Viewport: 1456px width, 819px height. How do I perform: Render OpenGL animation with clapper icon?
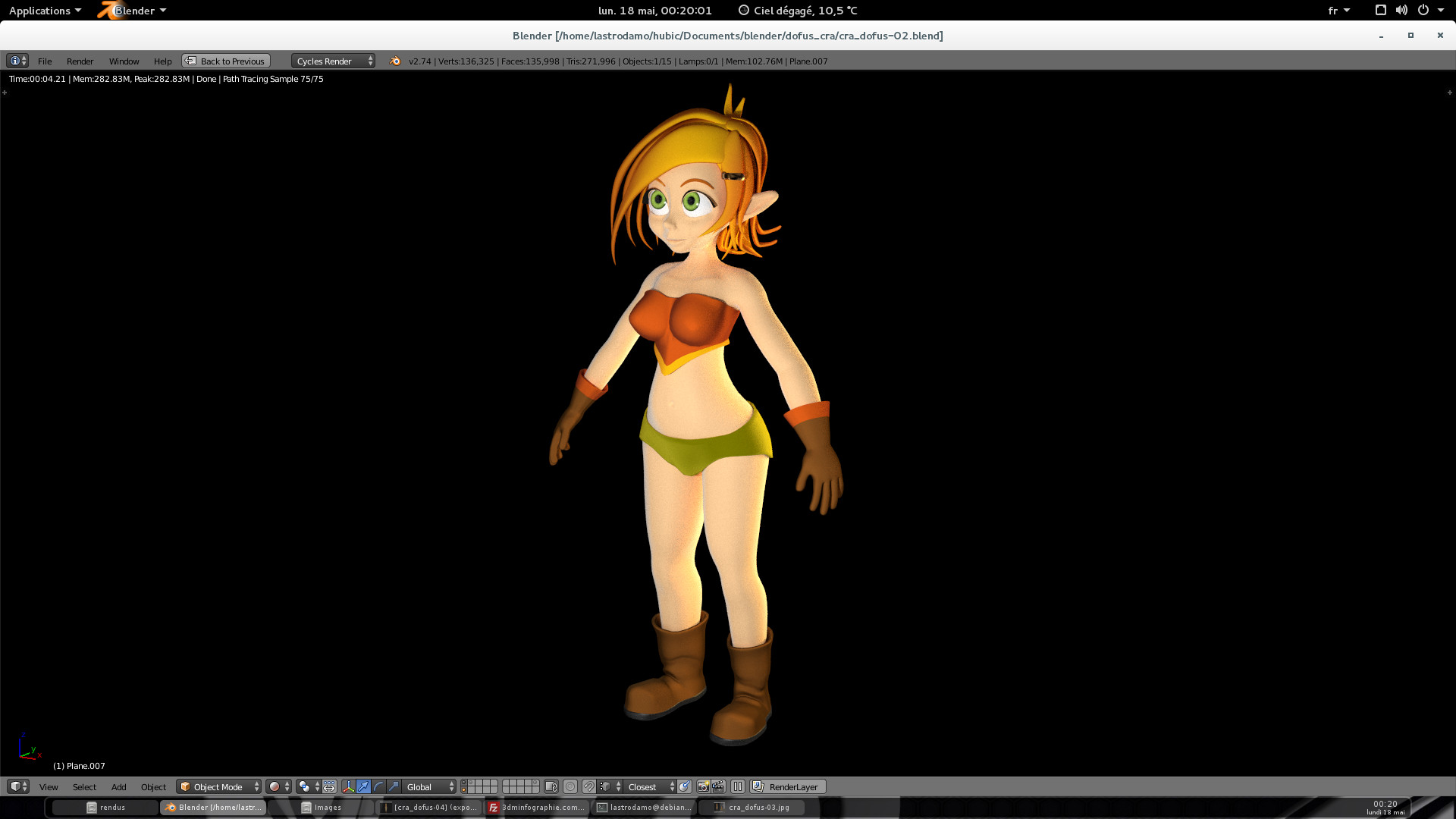[718, 786]
